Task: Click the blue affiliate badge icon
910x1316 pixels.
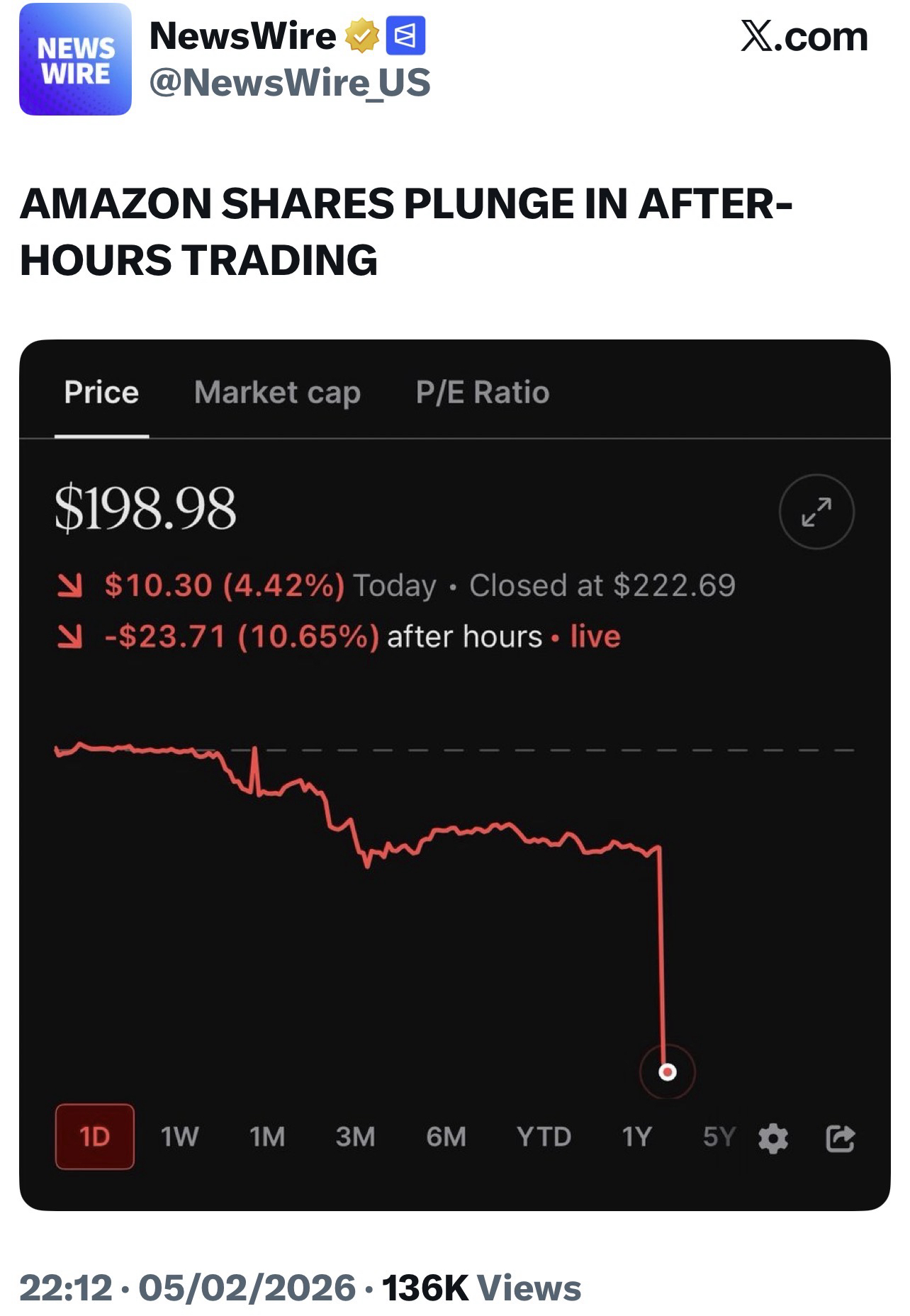Action: pyautogui.click(x=405, y=36)
